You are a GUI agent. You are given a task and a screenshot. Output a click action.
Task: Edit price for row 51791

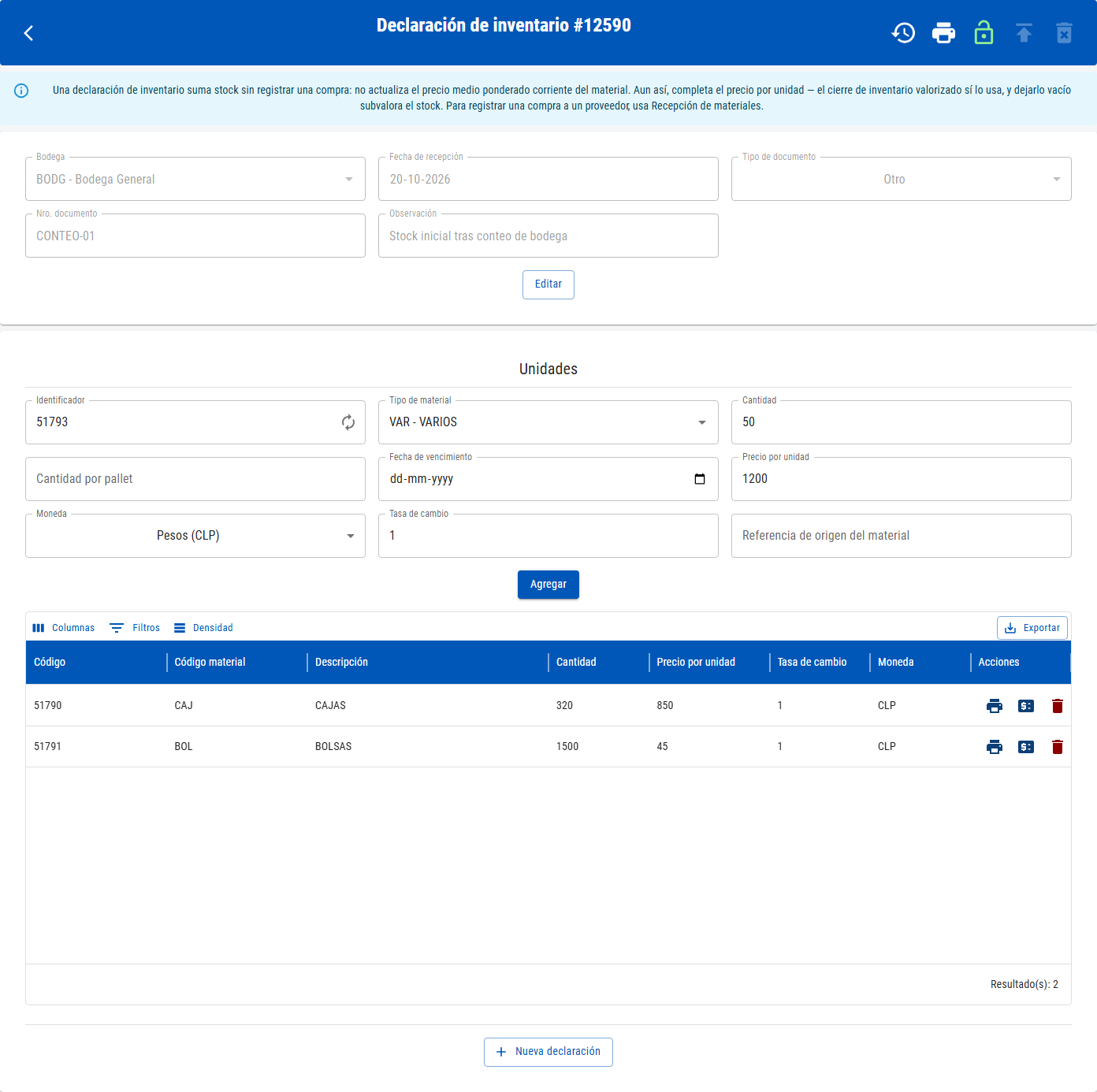pyautogui.click(x=1026, y=747)
